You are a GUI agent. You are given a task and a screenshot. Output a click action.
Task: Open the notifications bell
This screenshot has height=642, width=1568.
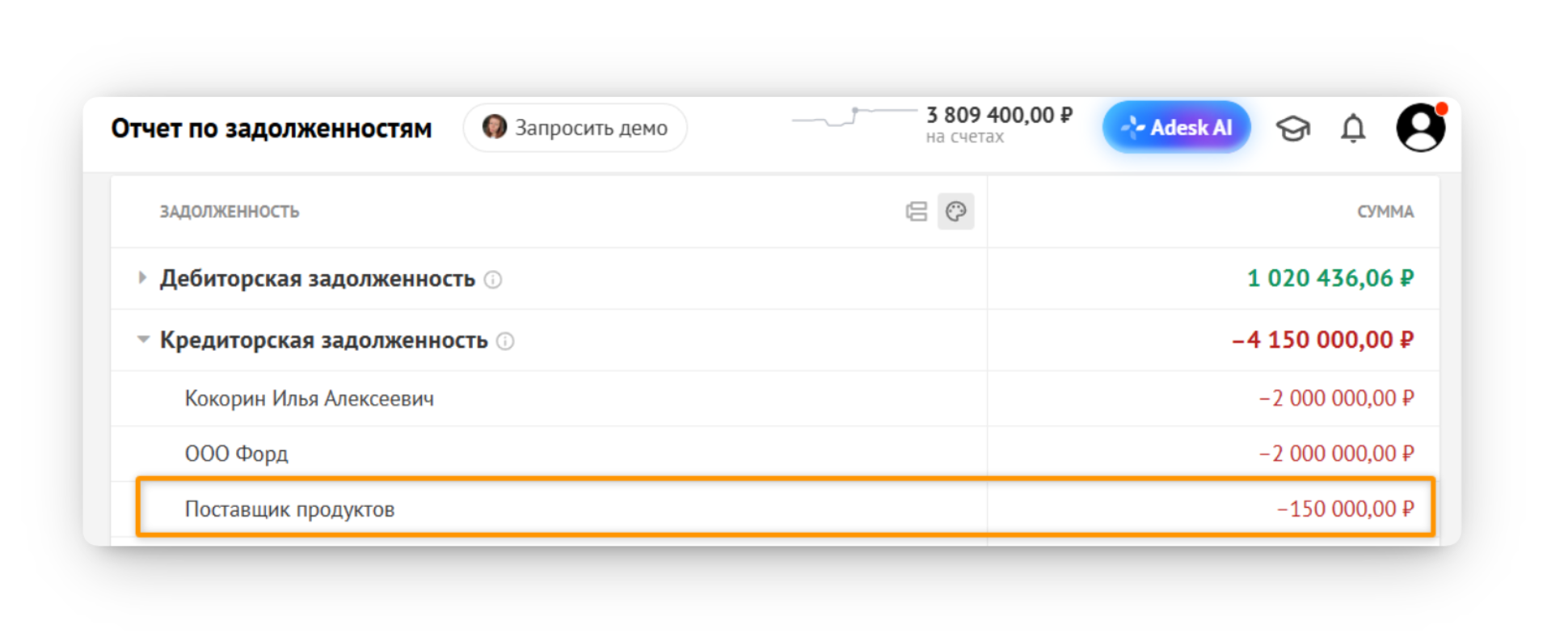(x=1353, y=128)
